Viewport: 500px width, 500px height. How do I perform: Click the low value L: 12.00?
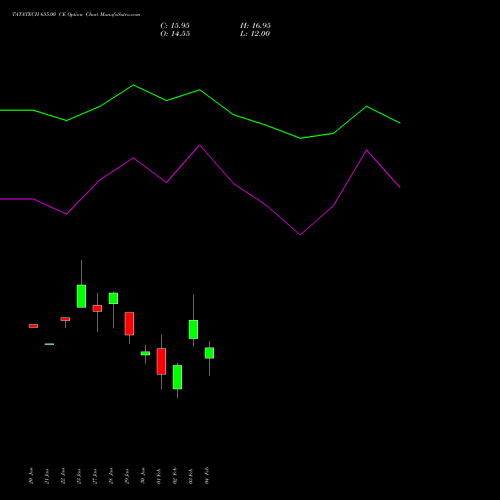tap(255, 34)
